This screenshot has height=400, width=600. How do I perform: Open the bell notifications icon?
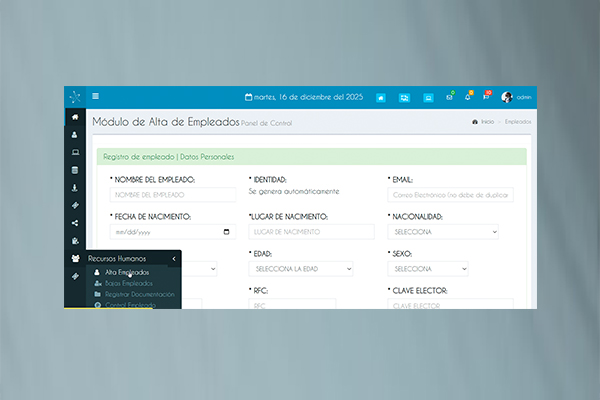[x=468, y=97]
